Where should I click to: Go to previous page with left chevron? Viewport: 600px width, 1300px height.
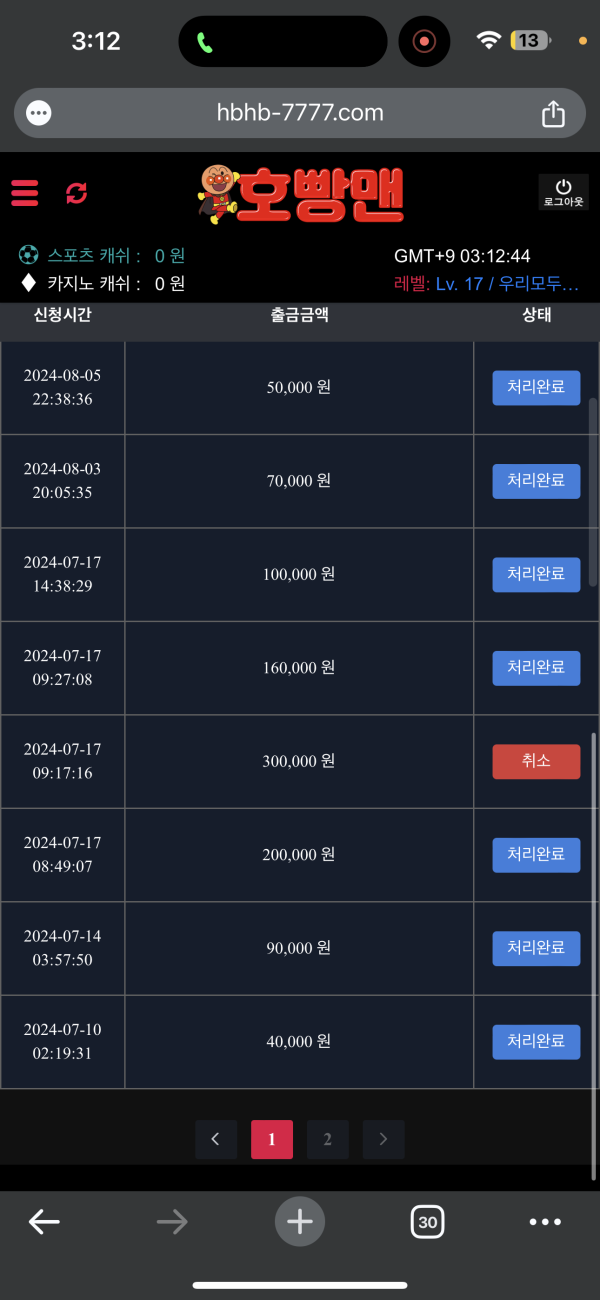[x=216, y=1139]
